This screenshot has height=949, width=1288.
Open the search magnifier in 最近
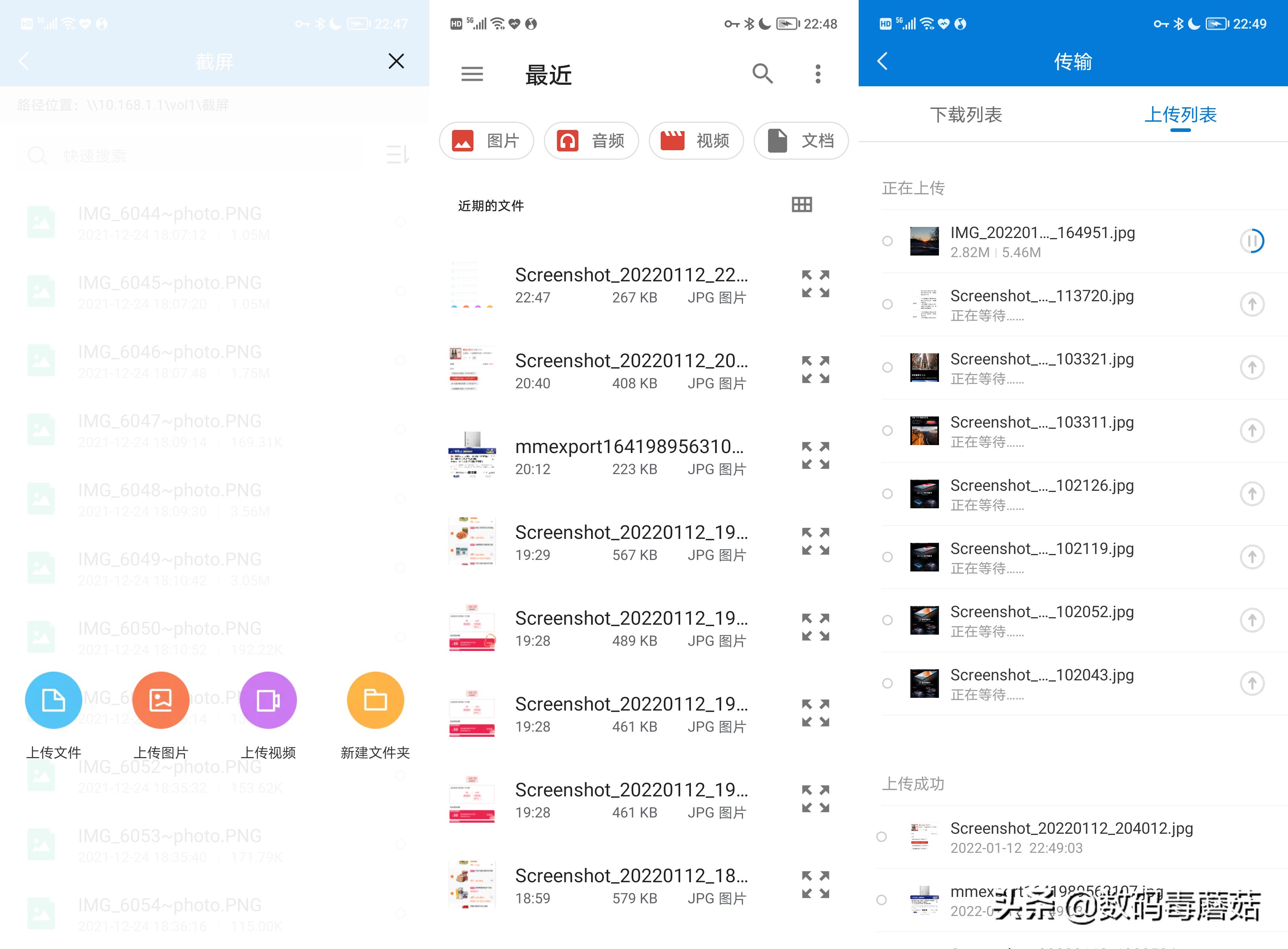pyautogui.click(x=762, y=74)
